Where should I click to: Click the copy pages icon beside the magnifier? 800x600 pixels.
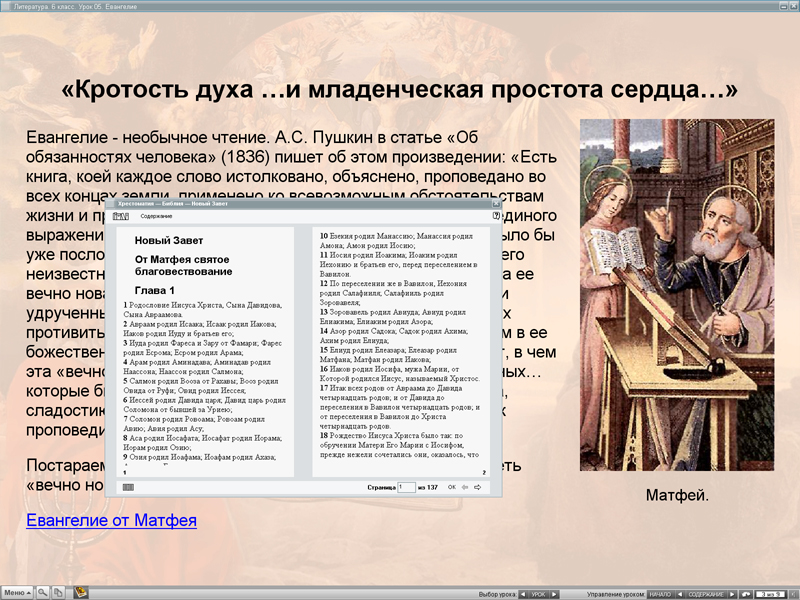pyautogui.click(x=59, y=592)
